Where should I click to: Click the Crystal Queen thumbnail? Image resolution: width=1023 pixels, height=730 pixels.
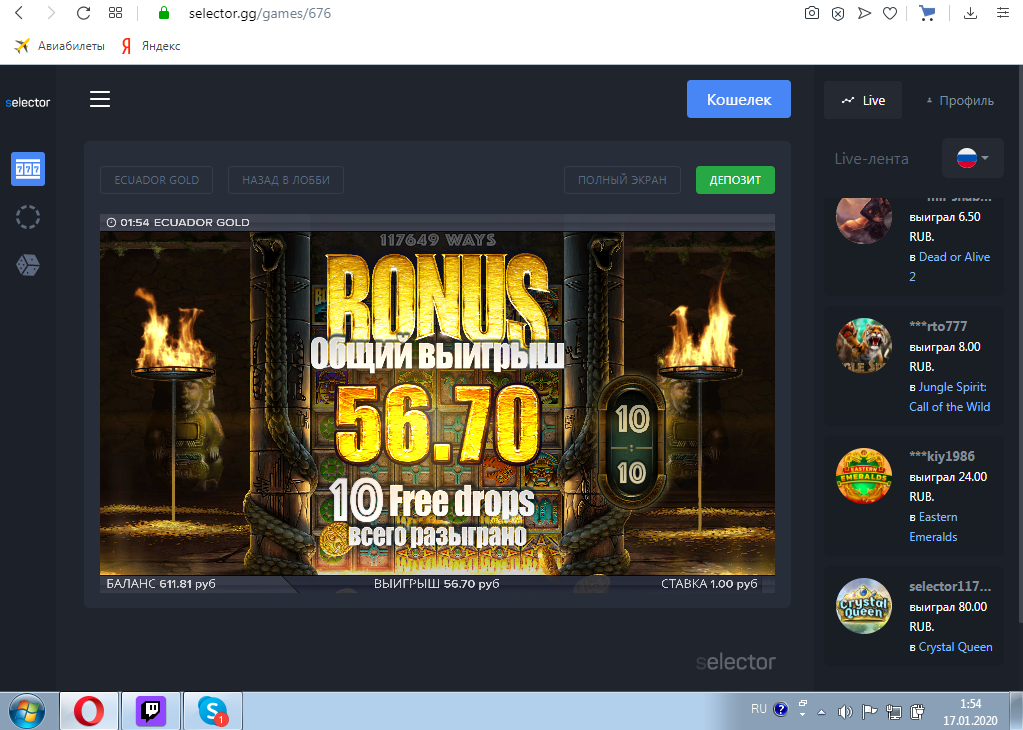coord(864,605)
